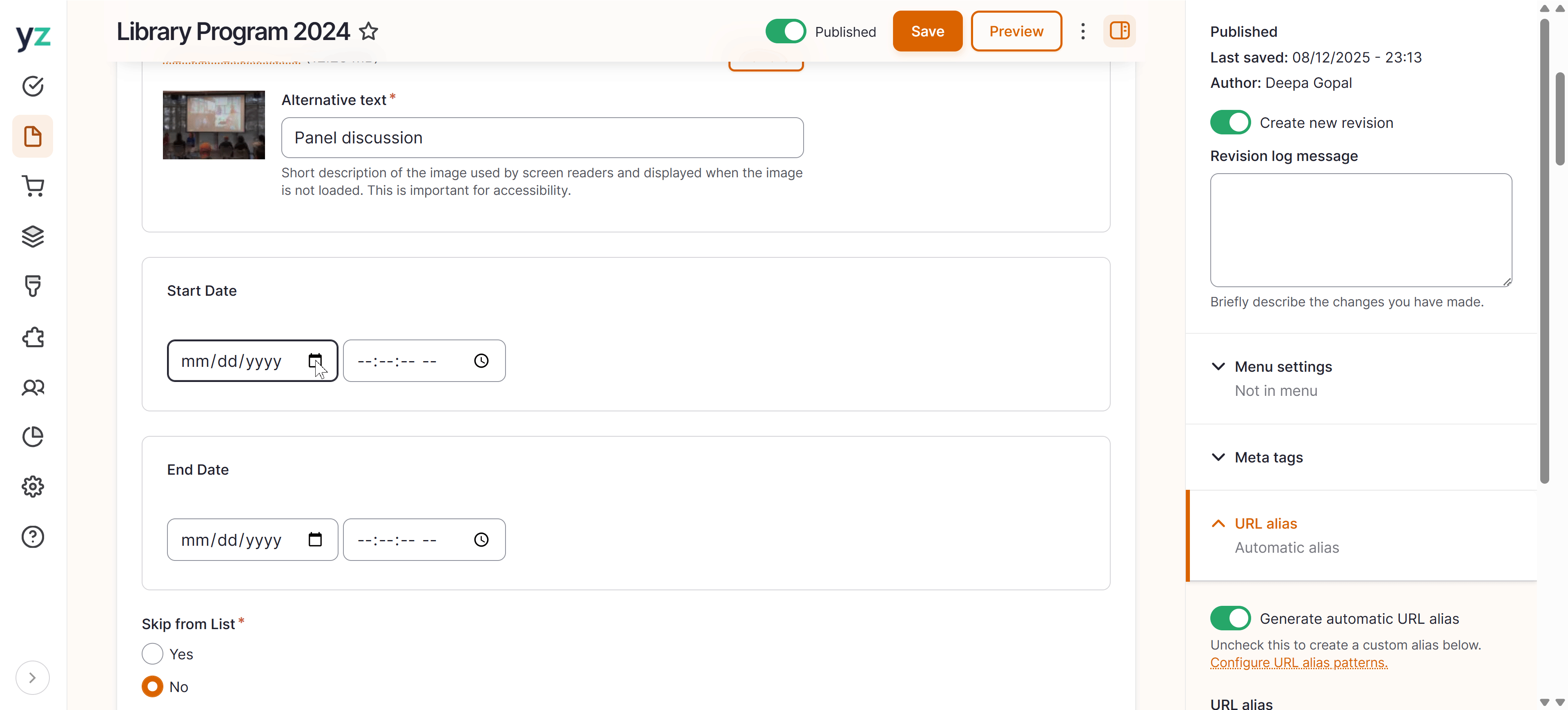Open Start Date time clock icon
This screenshot has height=710, width=1568.
(481, 361)
